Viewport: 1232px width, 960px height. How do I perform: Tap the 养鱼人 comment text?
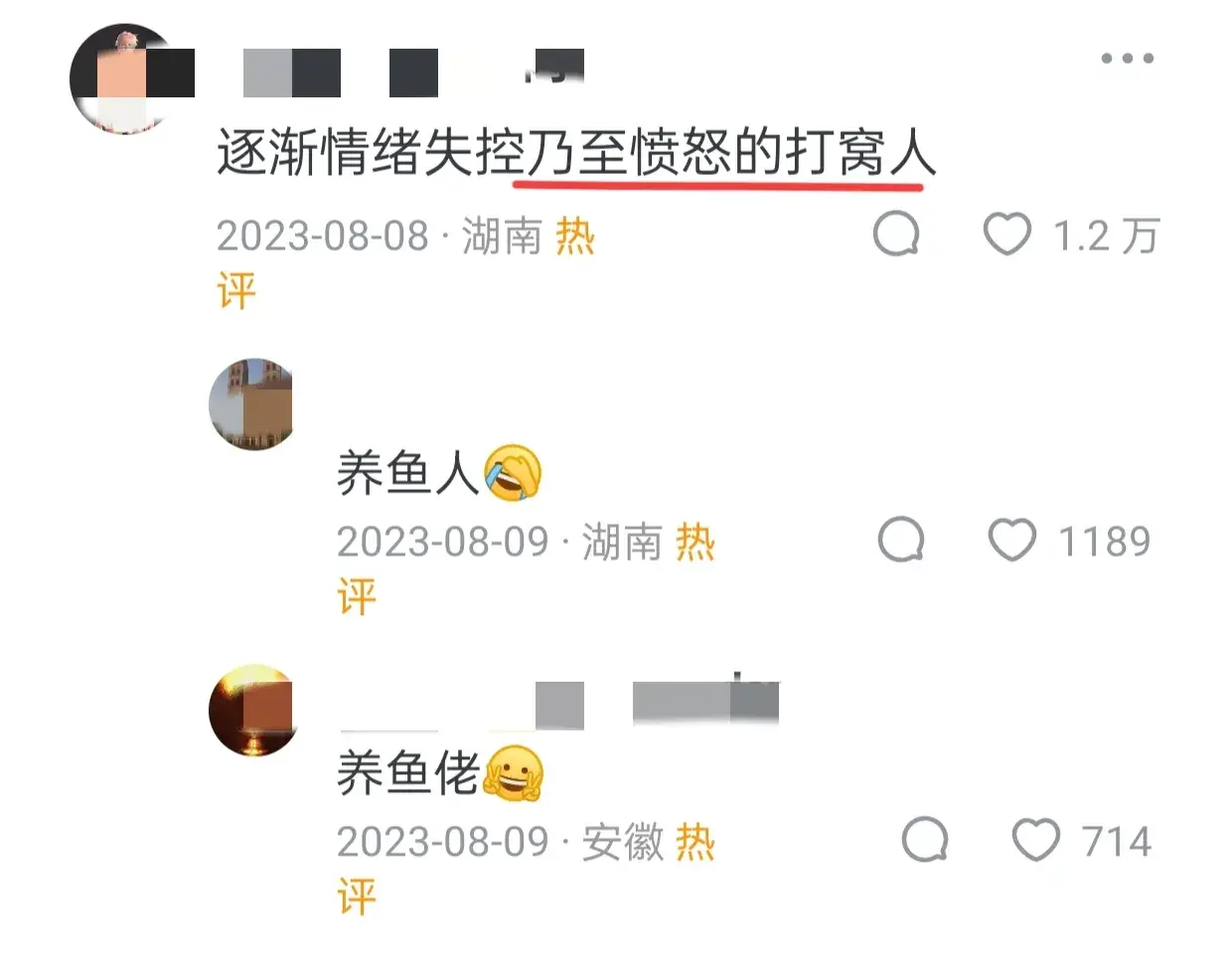[x=408, y=472]
